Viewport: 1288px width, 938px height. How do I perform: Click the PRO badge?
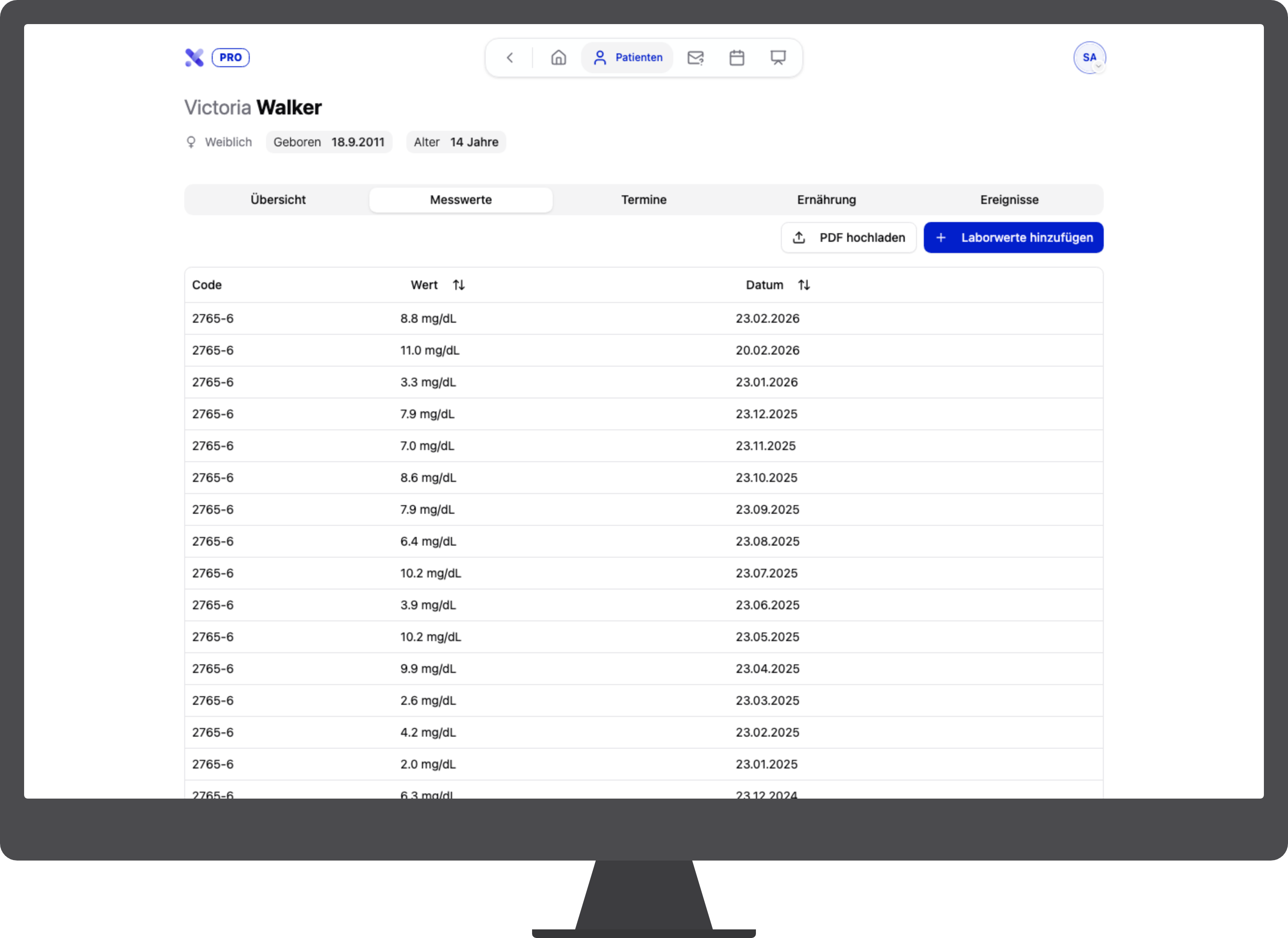(231, 57)
